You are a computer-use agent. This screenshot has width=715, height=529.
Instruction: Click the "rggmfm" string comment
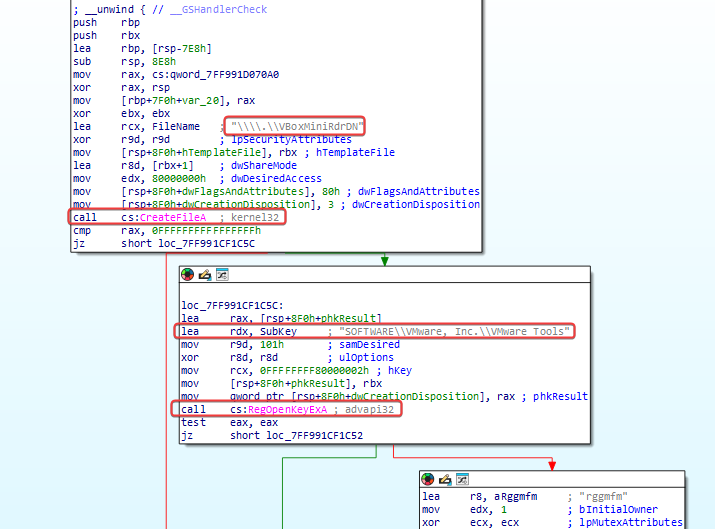[x=603, y=496]
